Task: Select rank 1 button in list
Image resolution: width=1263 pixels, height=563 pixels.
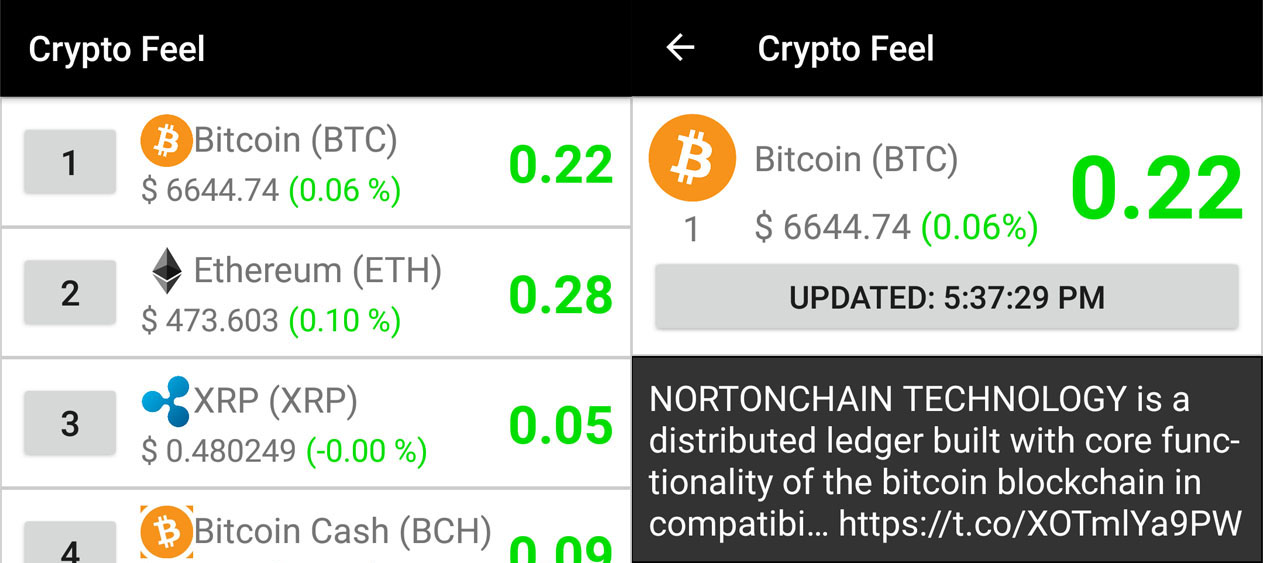Action: point(69,162)
